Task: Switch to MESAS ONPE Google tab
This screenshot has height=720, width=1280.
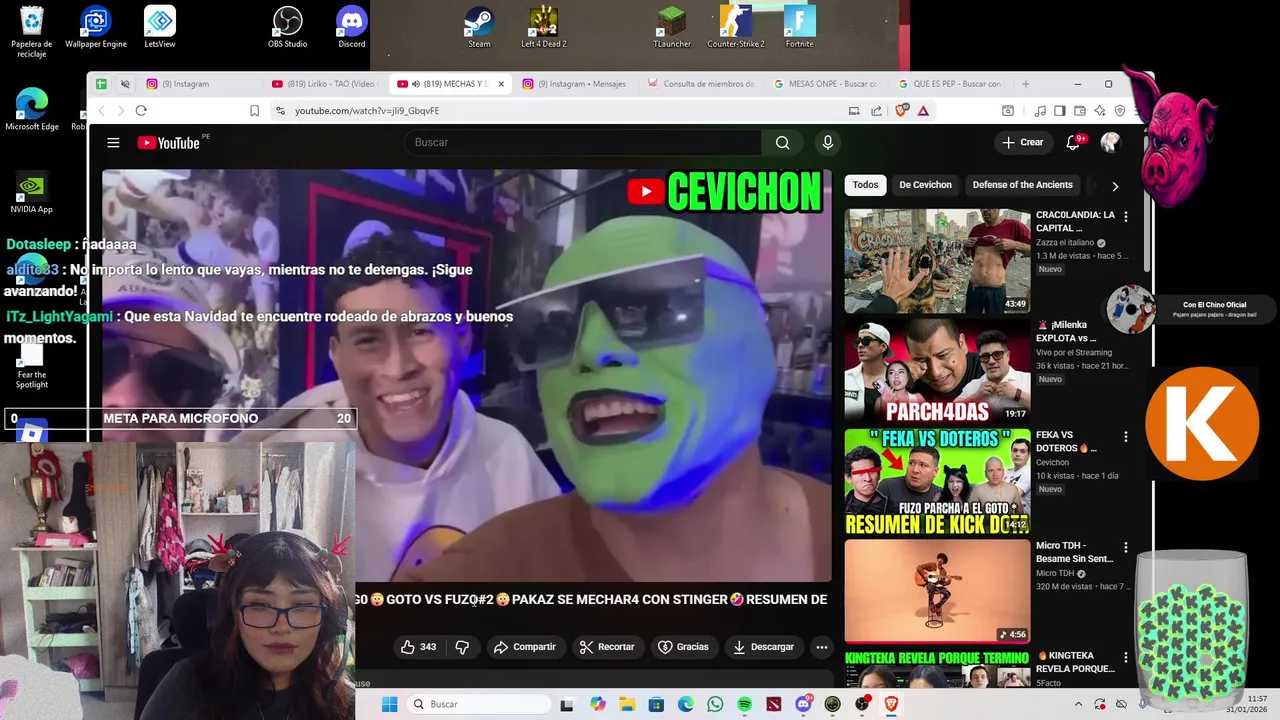Action: click(825, 84)
